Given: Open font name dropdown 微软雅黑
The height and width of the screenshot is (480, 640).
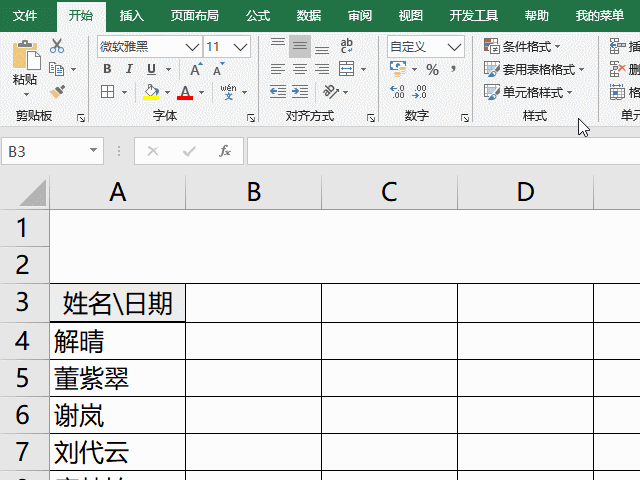Looking at the screenshot, I should pyautogui.click(x=192, y=47).
